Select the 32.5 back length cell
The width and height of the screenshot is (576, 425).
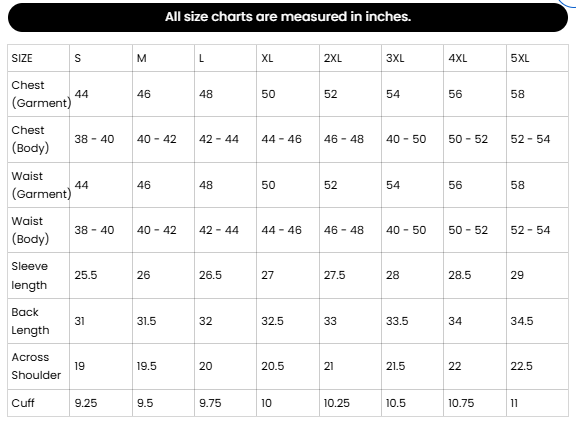click(x=288, y=321)
